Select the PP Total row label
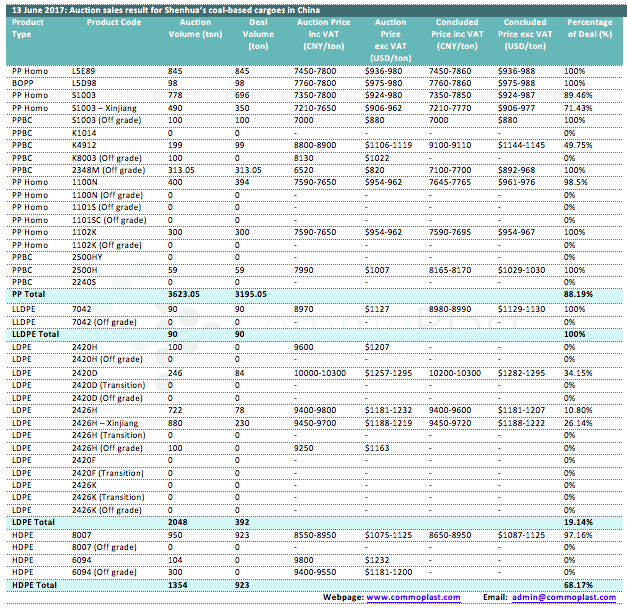The width and height of the screenshot is (627, 613). (x=28, y=295)
